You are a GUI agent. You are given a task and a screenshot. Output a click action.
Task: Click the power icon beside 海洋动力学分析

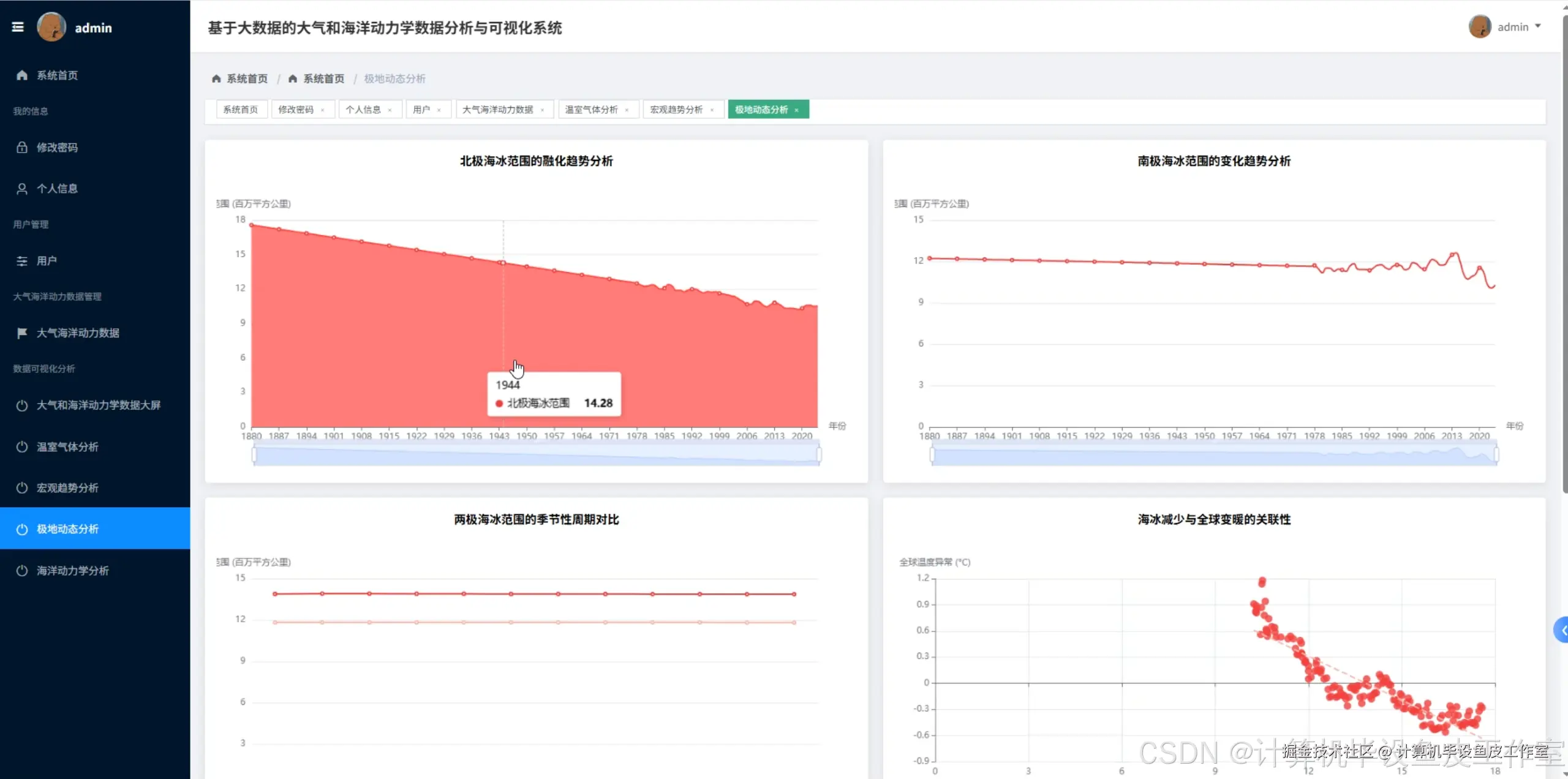[22, 570]
